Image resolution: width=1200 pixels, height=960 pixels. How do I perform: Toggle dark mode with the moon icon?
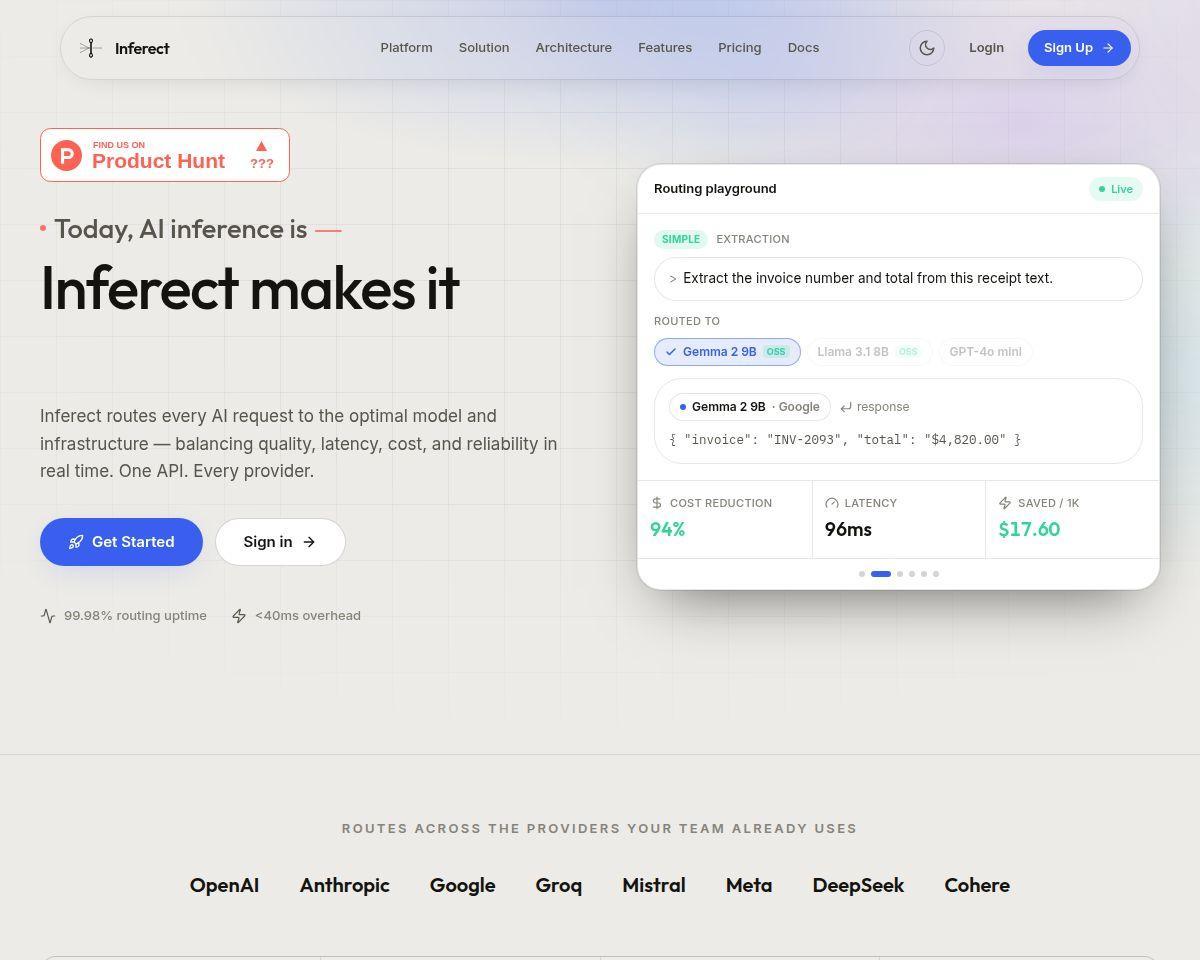[927, 48]
